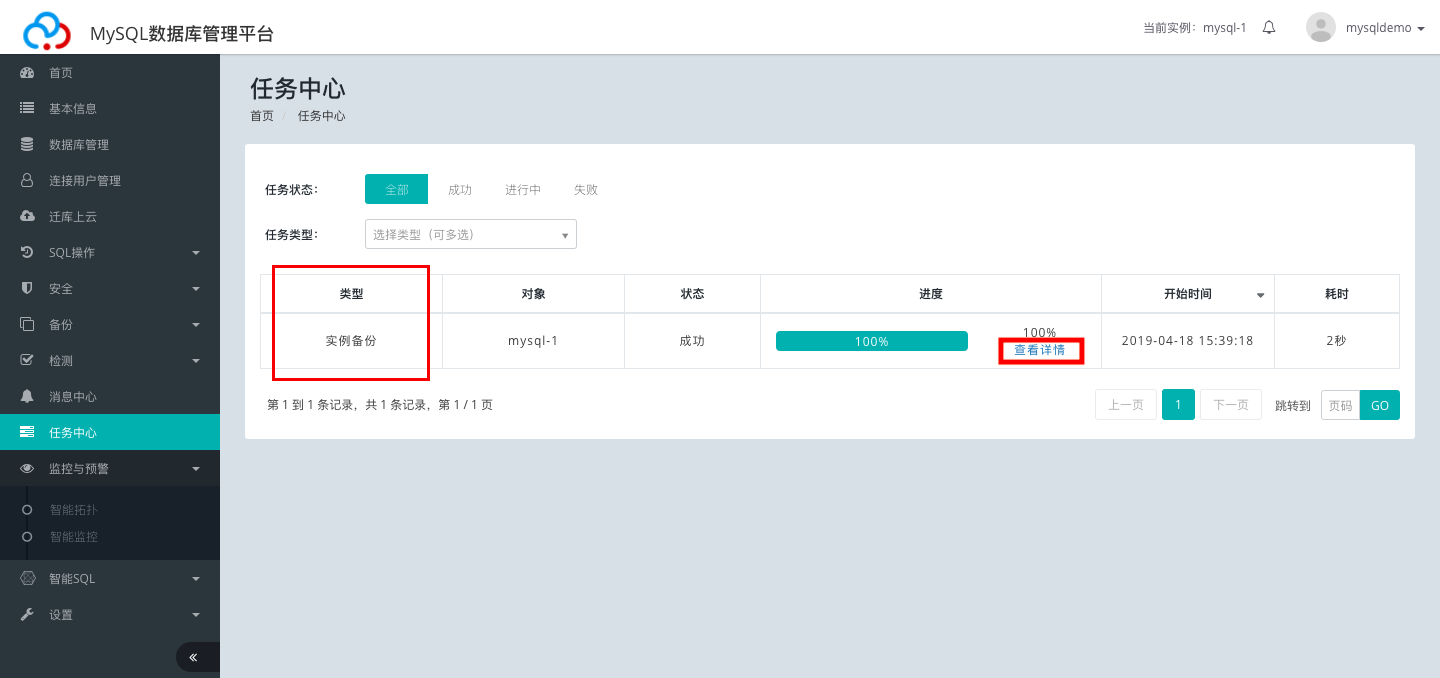Expand the 检测 menu arrow

pos(196,361)
